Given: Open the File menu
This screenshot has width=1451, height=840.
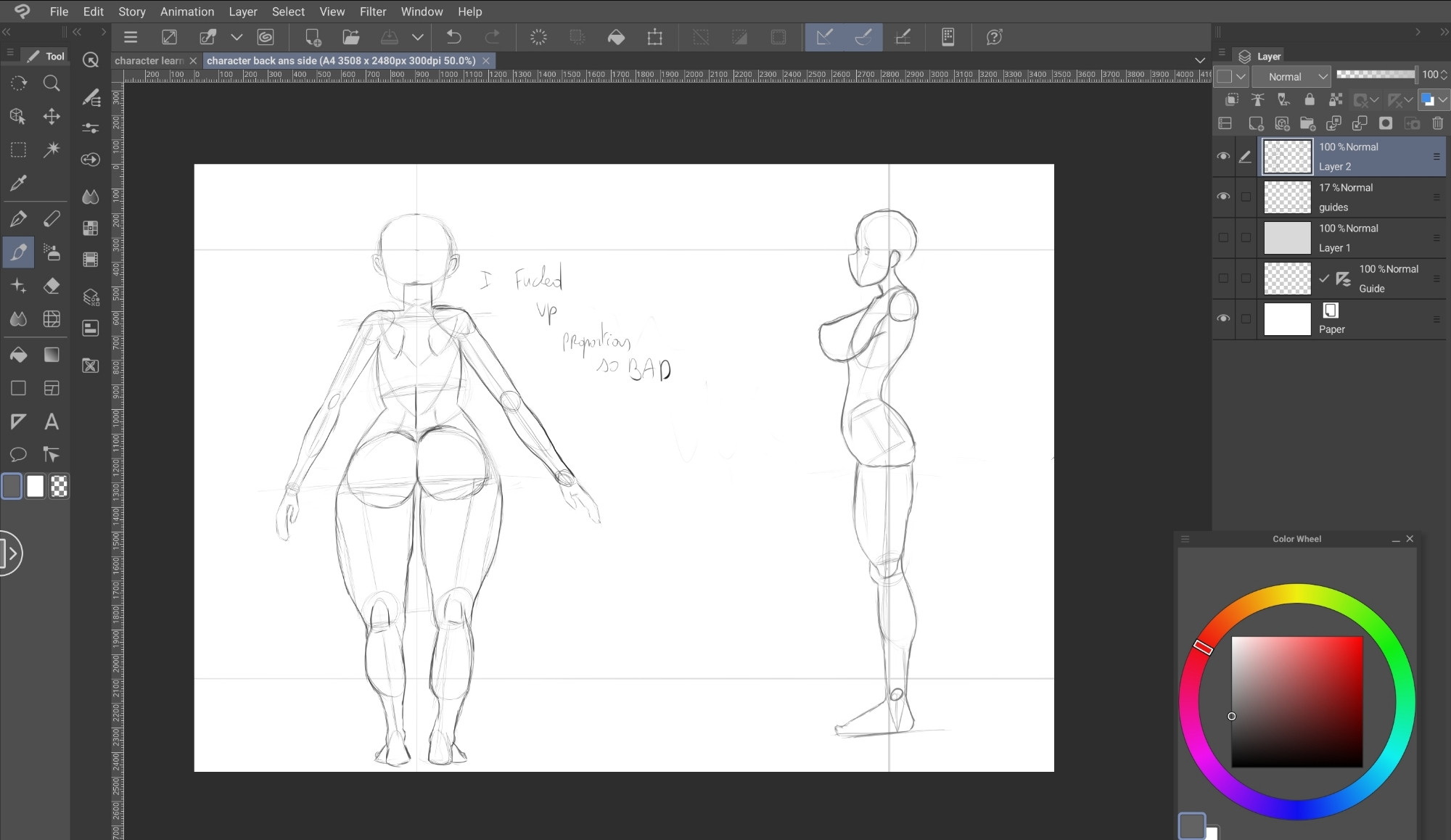Looking at the screenshot, I should point(59,12).
